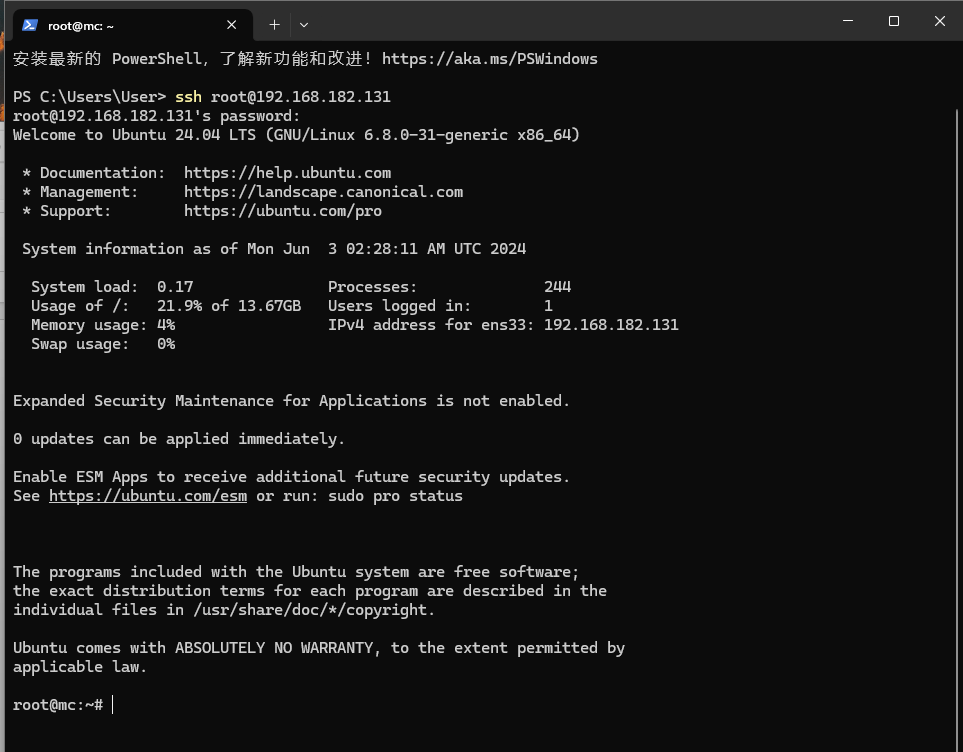Follow the landscape.canonical.com management link

[323, 192]
